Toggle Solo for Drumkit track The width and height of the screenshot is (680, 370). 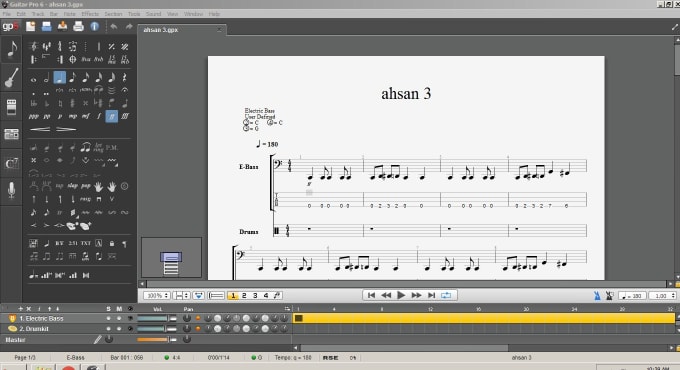(x=108, y=329)
